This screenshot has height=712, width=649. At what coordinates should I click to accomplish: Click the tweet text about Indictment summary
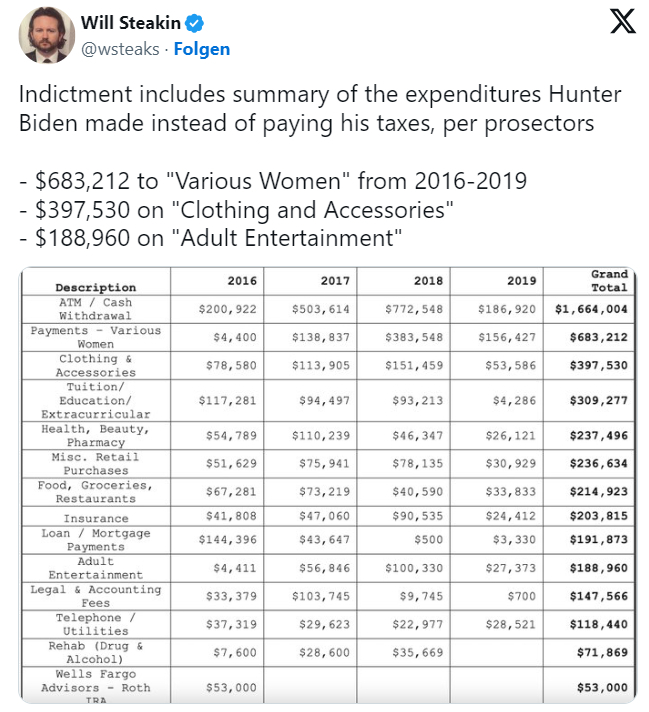click(x=320, y=109)
